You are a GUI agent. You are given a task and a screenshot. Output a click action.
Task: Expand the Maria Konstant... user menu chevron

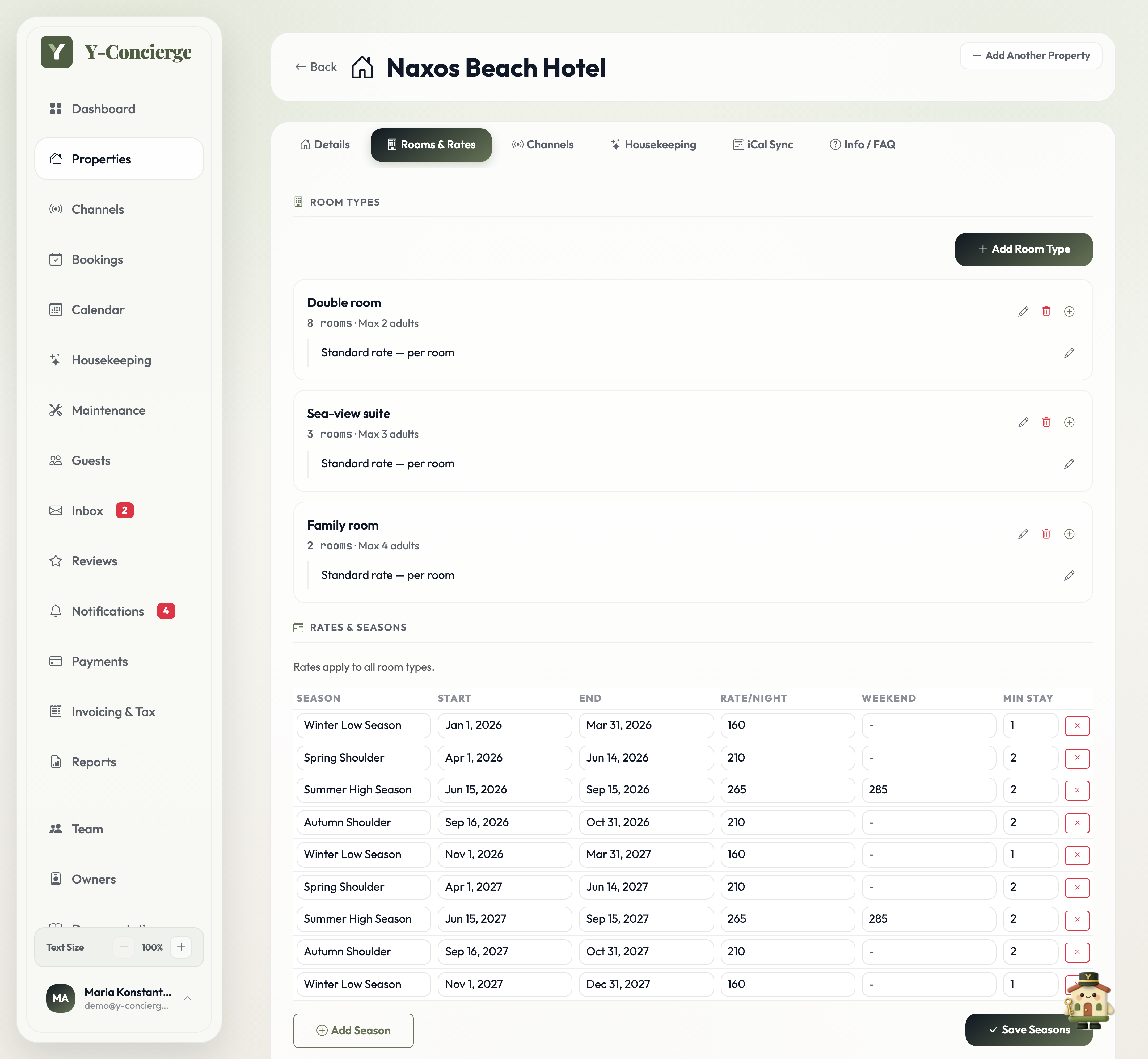pos(187,998)
